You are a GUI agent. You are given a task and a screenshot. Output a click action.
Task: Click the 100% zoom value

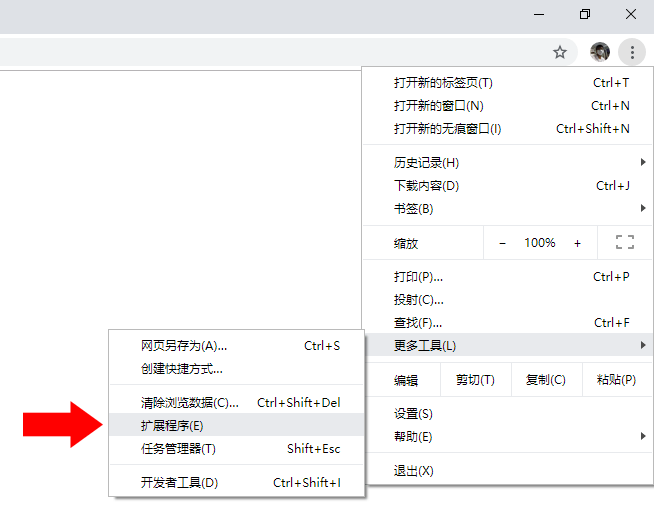(x=540, y=243)
